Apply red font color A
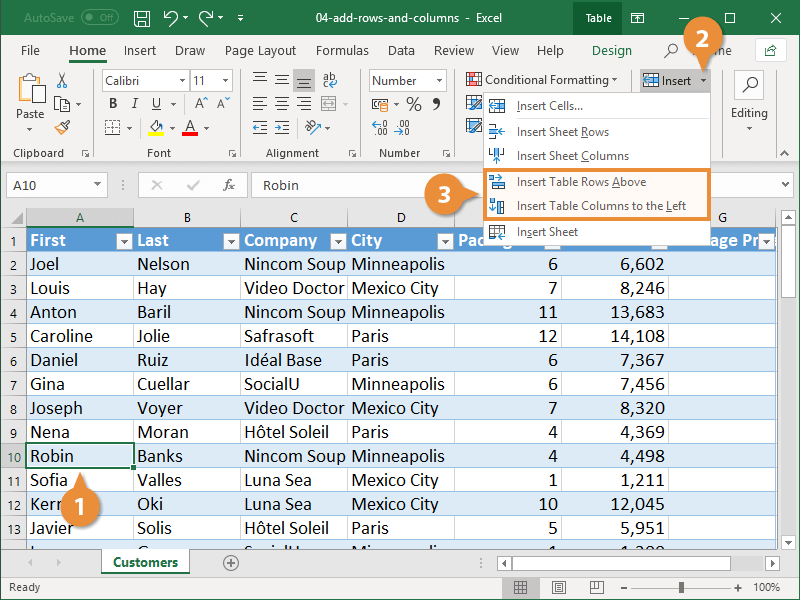Viewport: 800px width, 600px height. 190,128
